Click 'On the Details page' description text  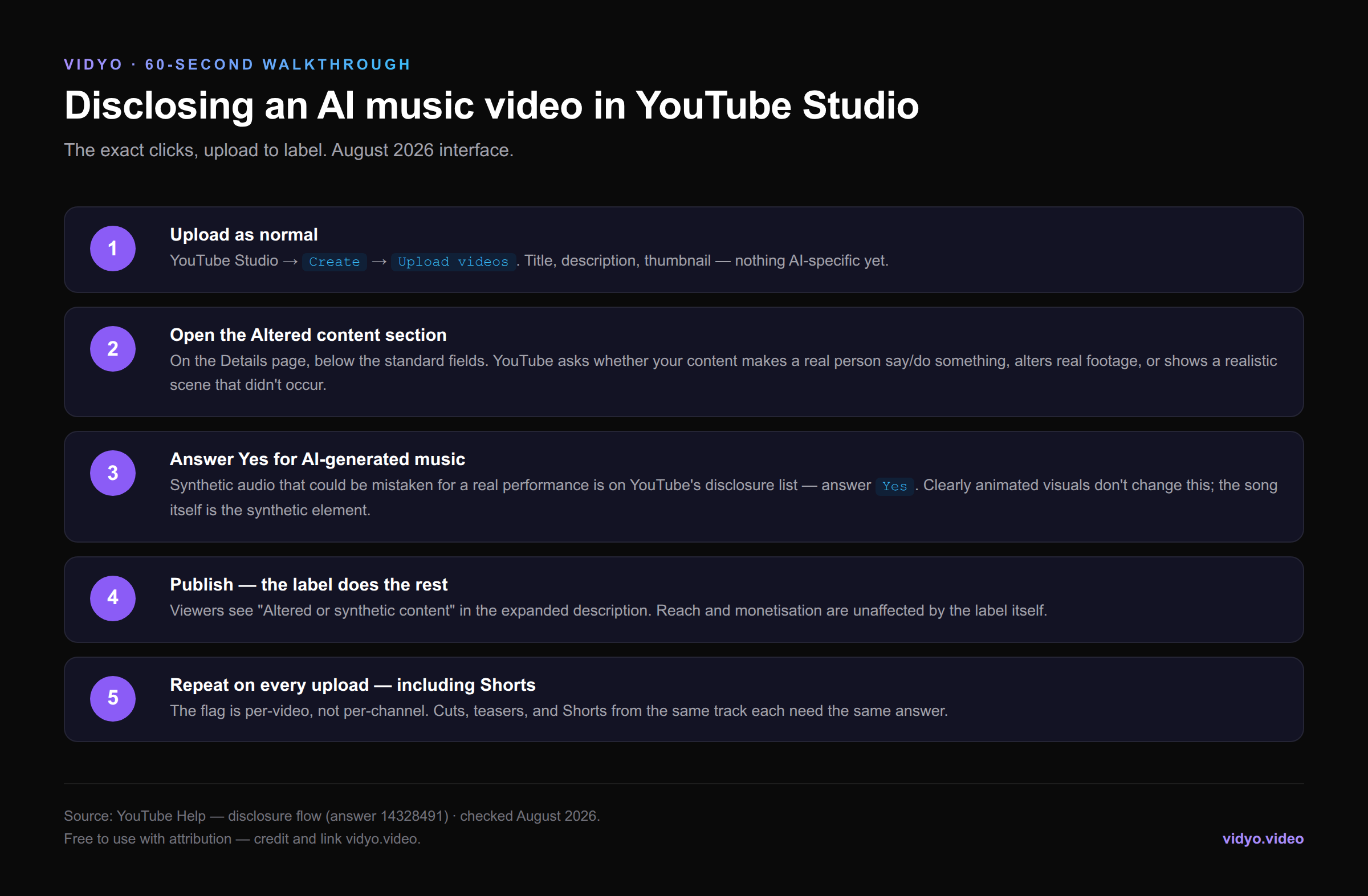[x=723, y=372]
